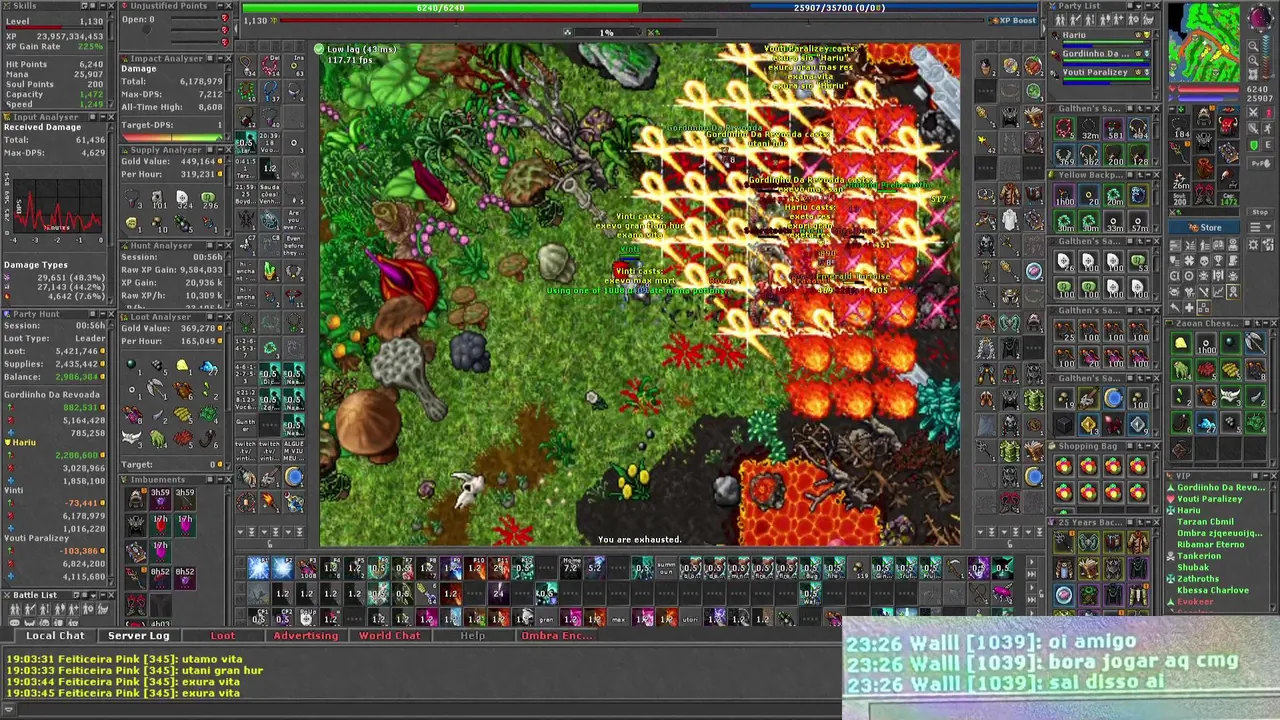This screenshot has height=720, width=1280.
Task: Toggle the first Battle List filter icon
Action: pos(14,609)
